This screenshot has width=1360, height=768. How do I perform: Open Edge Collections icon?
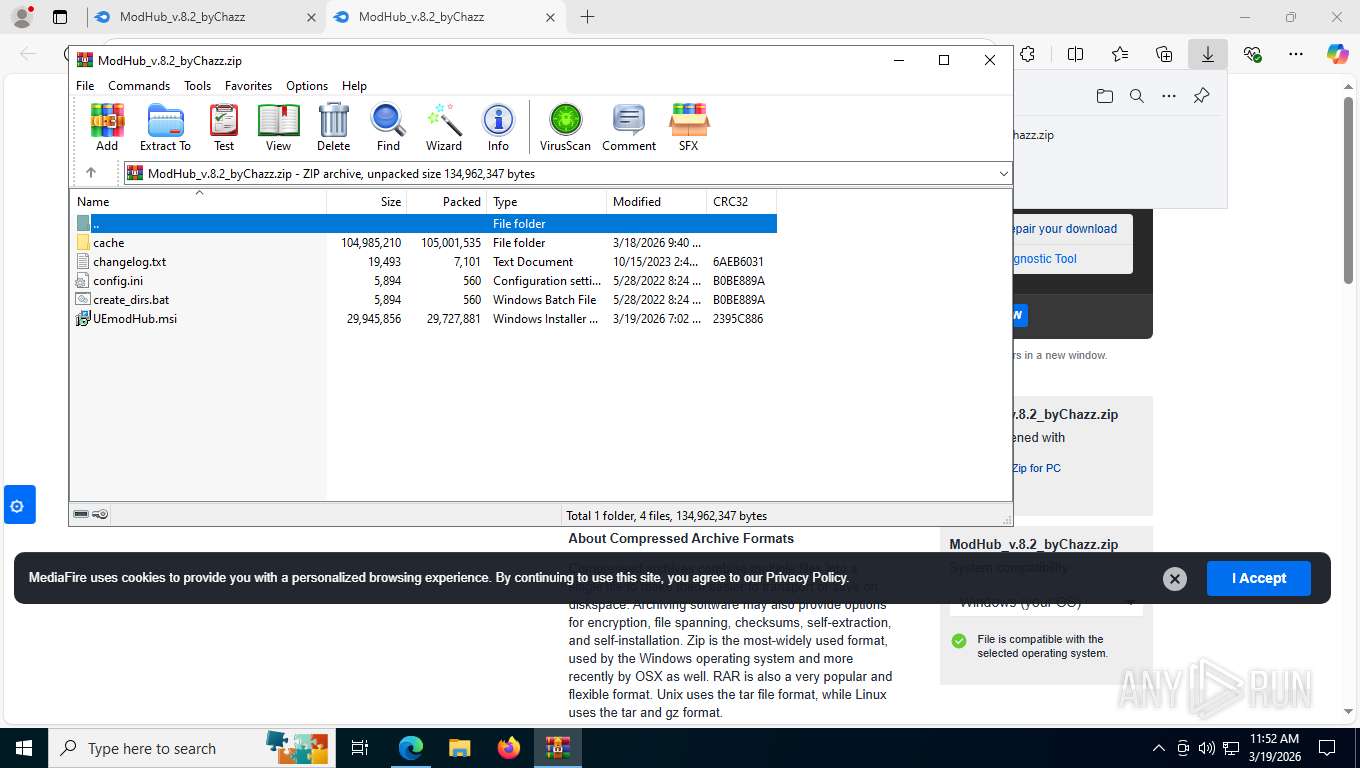pos(1164,54)
